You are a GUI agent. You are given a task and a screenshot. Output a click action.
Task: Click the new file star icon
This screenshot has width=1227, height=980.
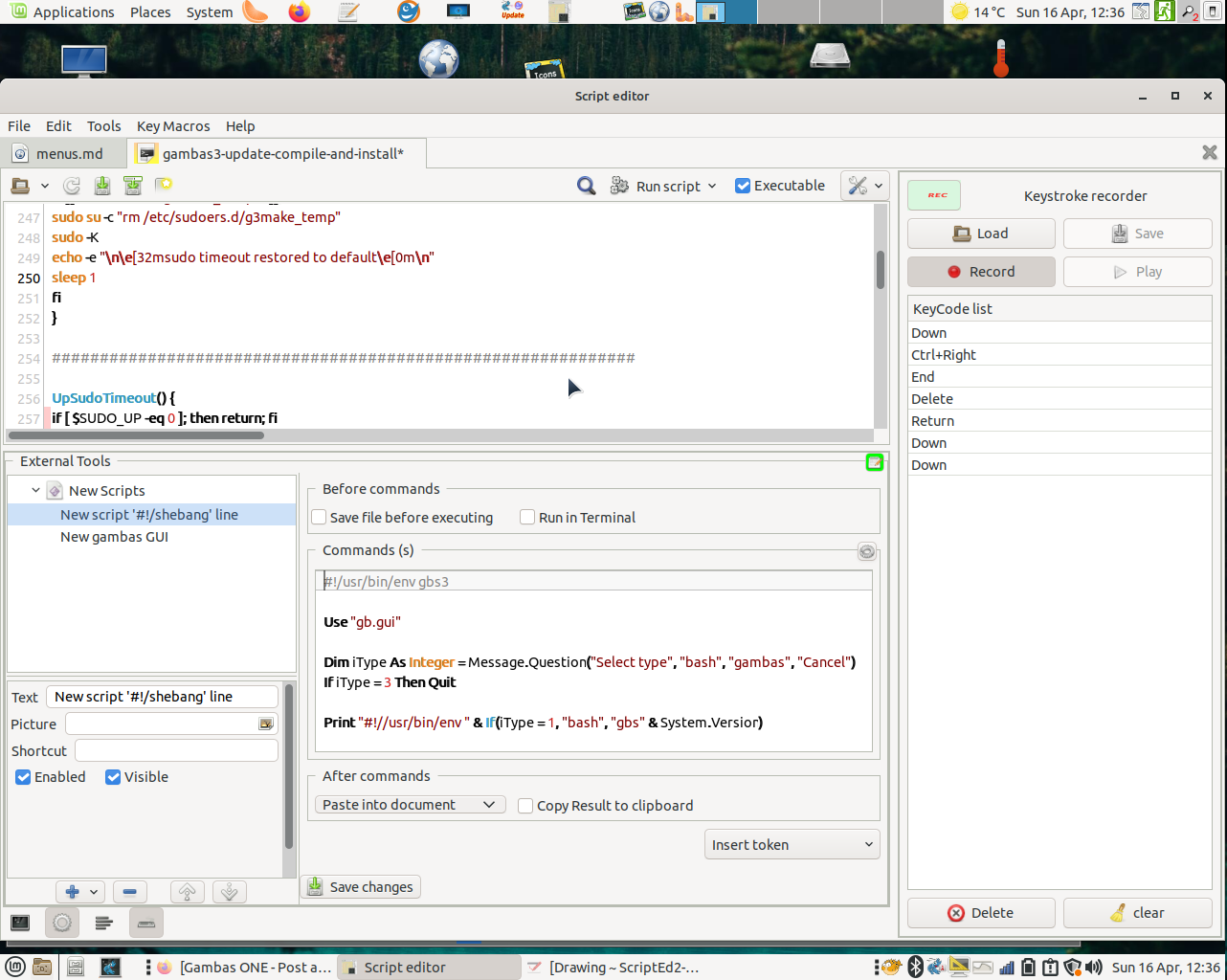(164, 185)
